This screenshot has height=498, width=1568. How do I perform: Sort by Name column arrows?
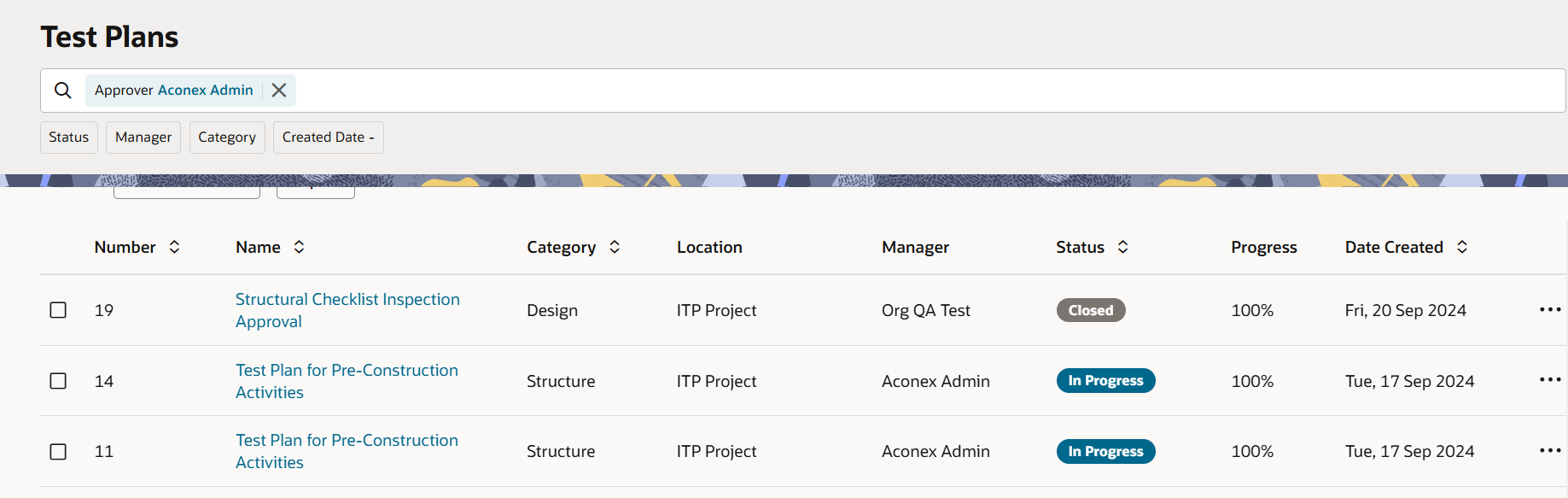(x=299, y=247)
